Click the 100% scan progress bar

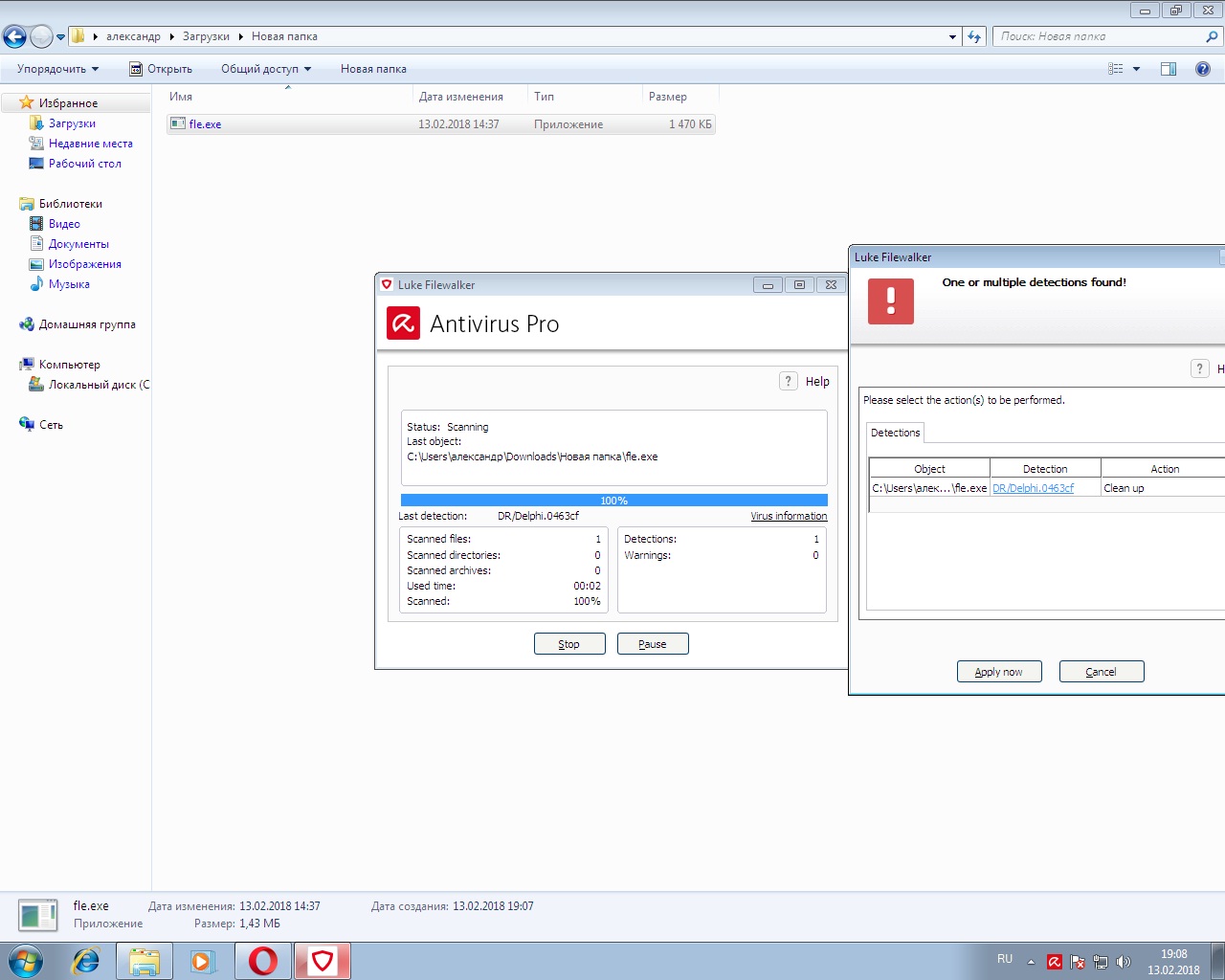(x=613, y=501)
